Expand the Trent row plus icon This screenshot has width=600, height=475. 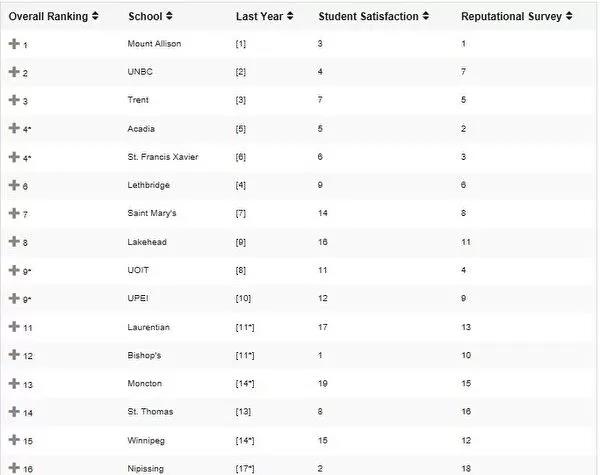14,100
